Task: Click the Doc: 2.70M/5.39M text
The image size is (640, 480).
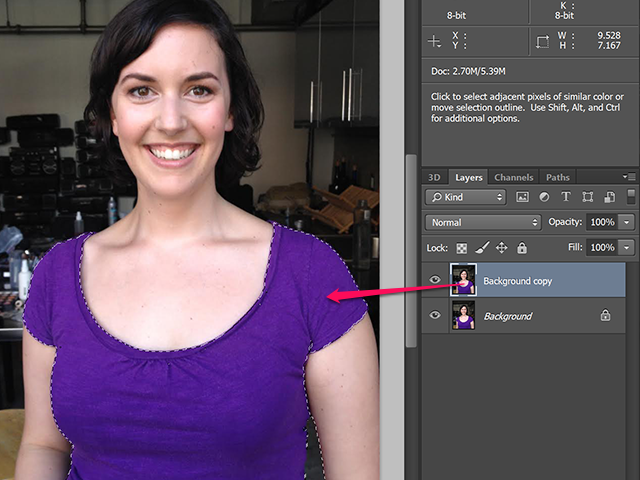Action: [x=468, y=71]
